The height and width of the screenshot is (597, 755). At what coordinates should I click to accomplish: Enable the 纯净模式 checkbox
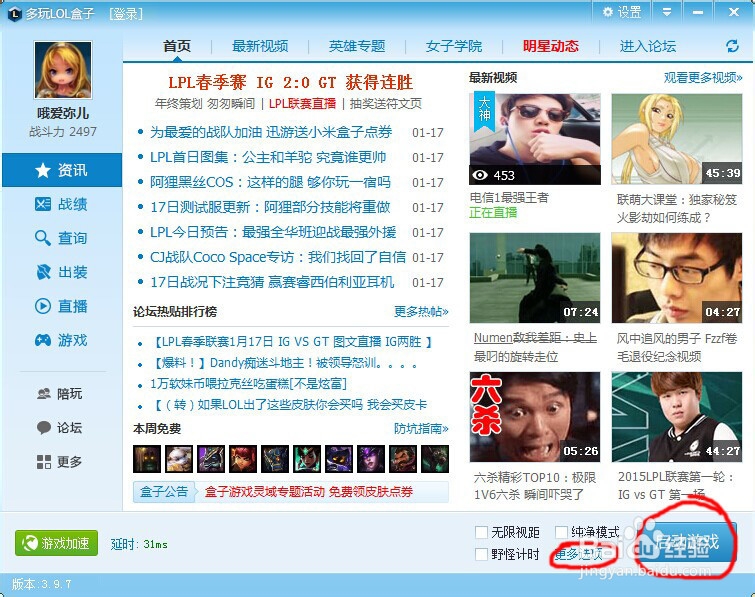click(x=561, y=532)
